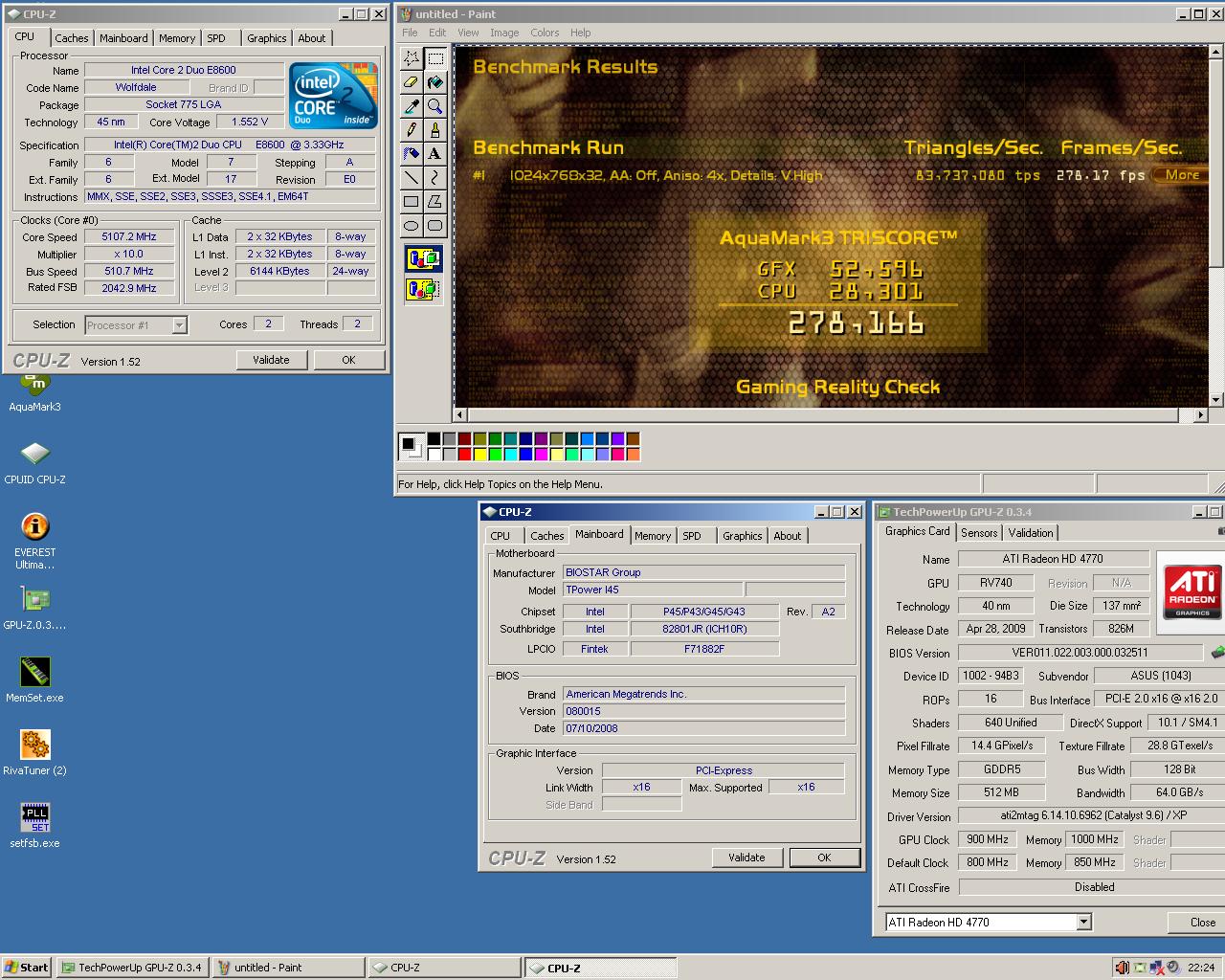
Task: Open the Processor #1 selection dropdown
Action: (179, 325)
